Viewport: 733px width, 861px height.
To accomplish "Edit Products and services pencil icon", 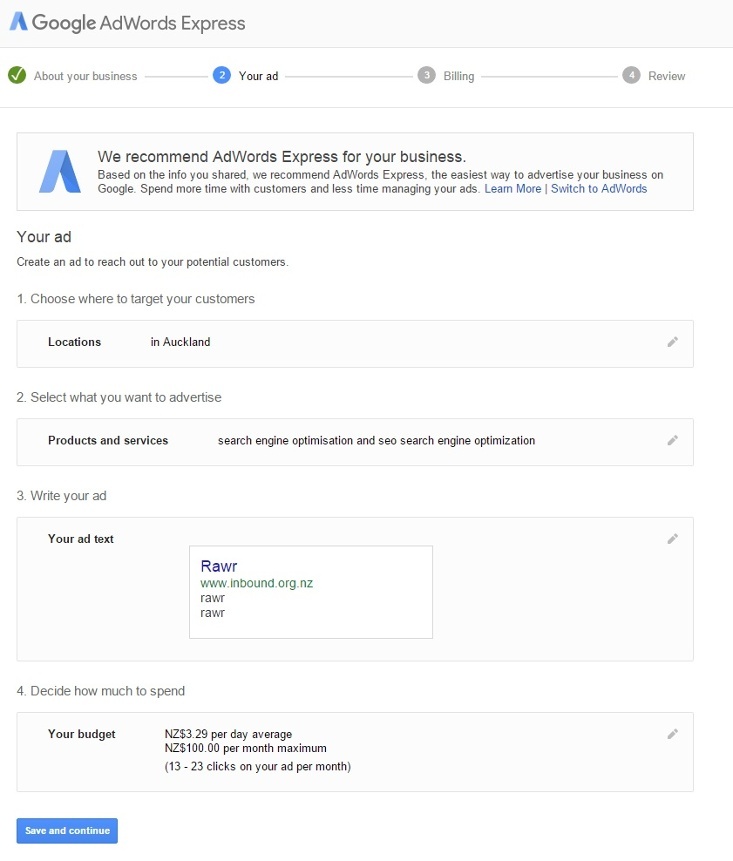I will pyautogui.click(x=673, y=440).
